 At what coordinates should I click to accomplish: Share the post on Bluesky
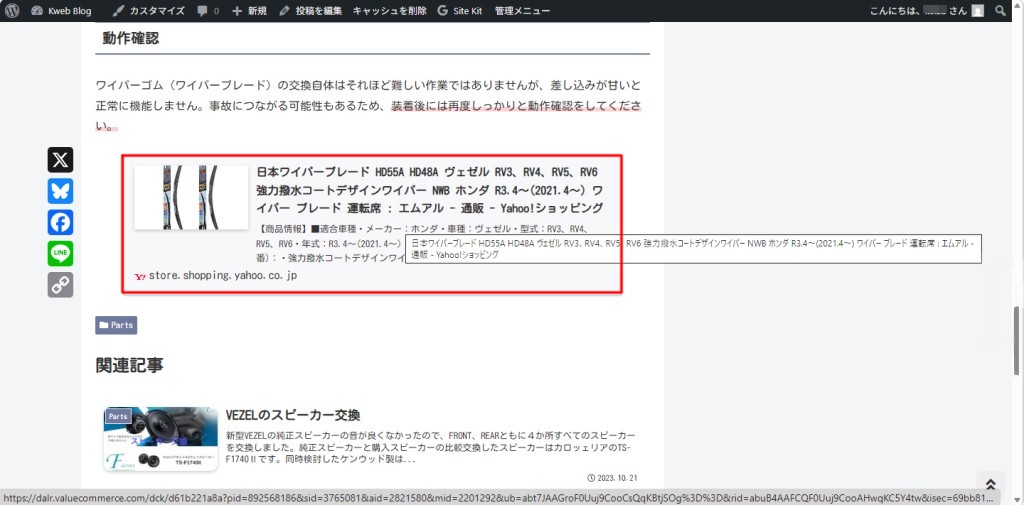60,191
